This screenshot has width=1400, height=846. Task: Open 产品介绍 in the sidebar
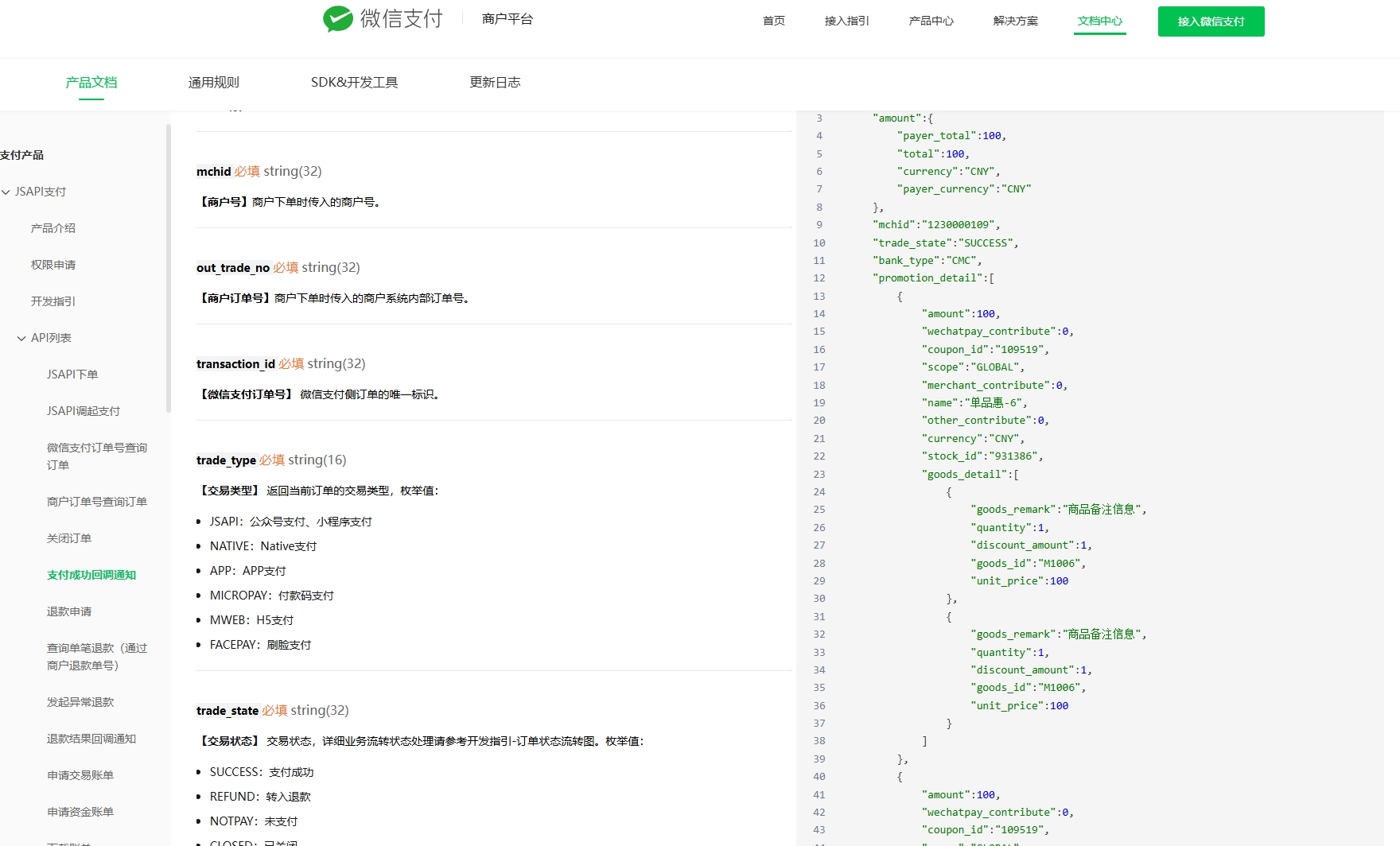pos(53,228)
